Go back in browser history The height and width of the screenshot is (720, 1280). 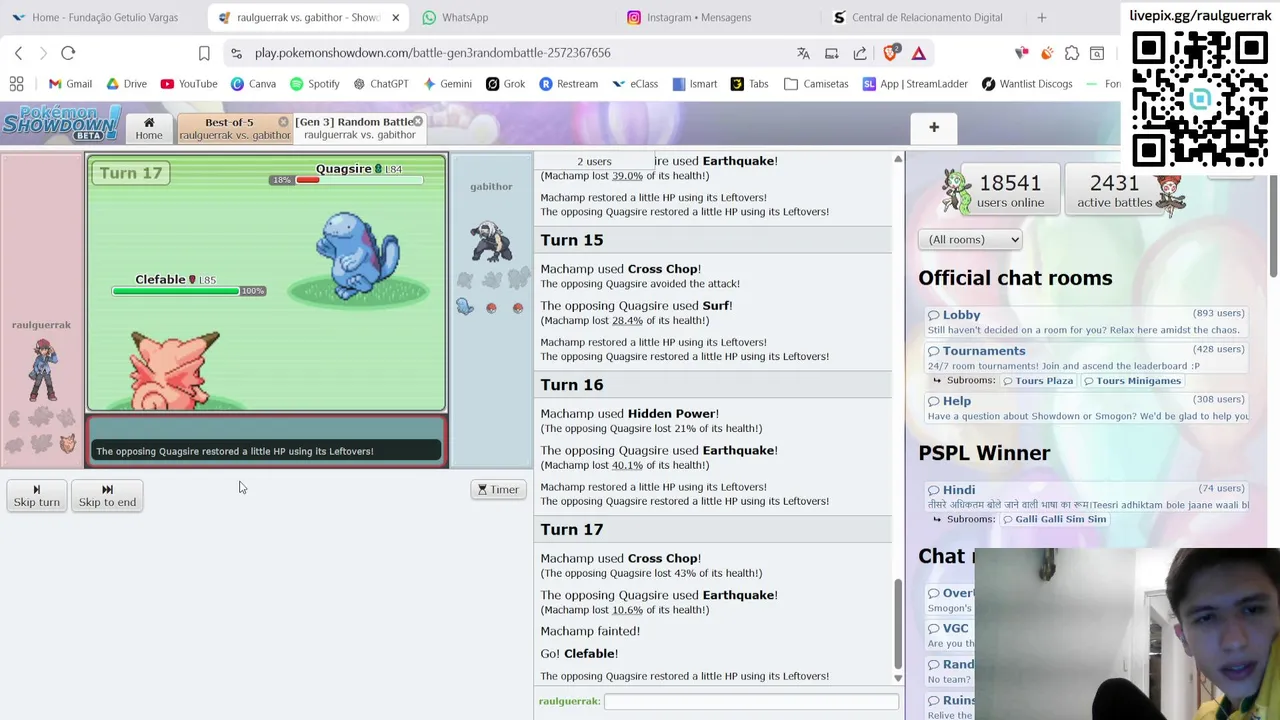pos(18,53)
